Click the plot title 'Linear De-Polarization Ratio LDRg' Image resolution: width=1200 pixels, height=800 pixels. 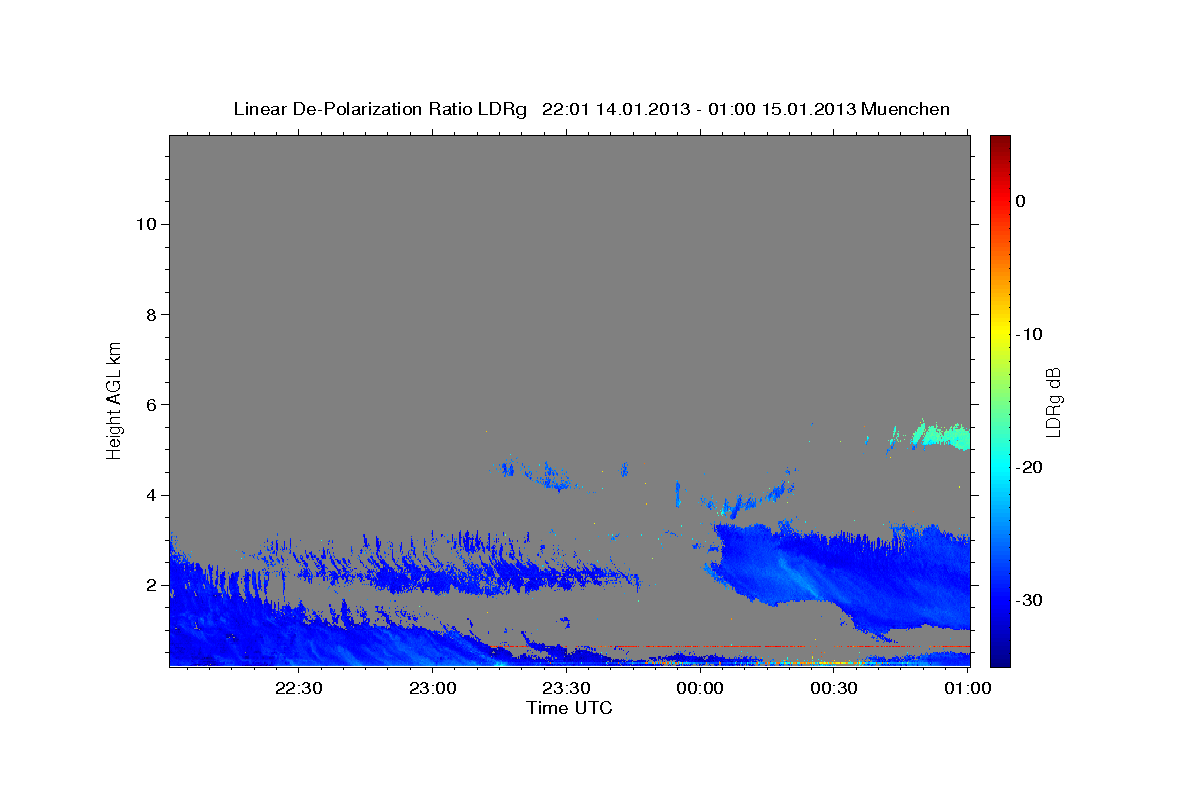379,109
